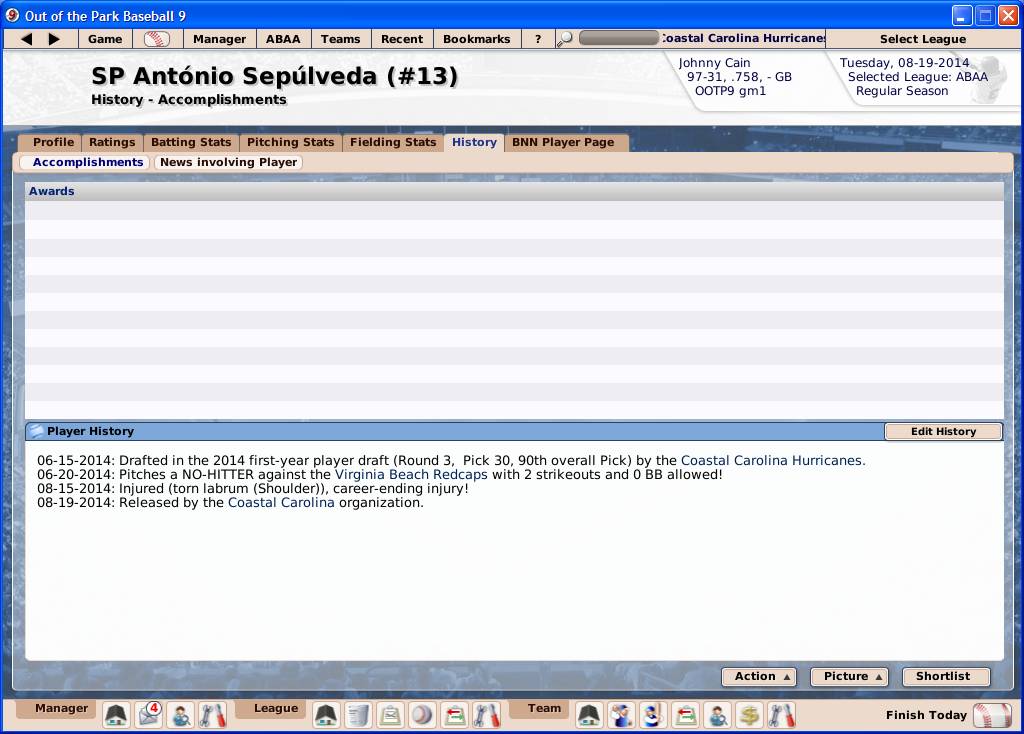The image size is (1024, 734).
Task: Switch to the Ratings tab
Action: pyautogui.click(x=112, y=142)
